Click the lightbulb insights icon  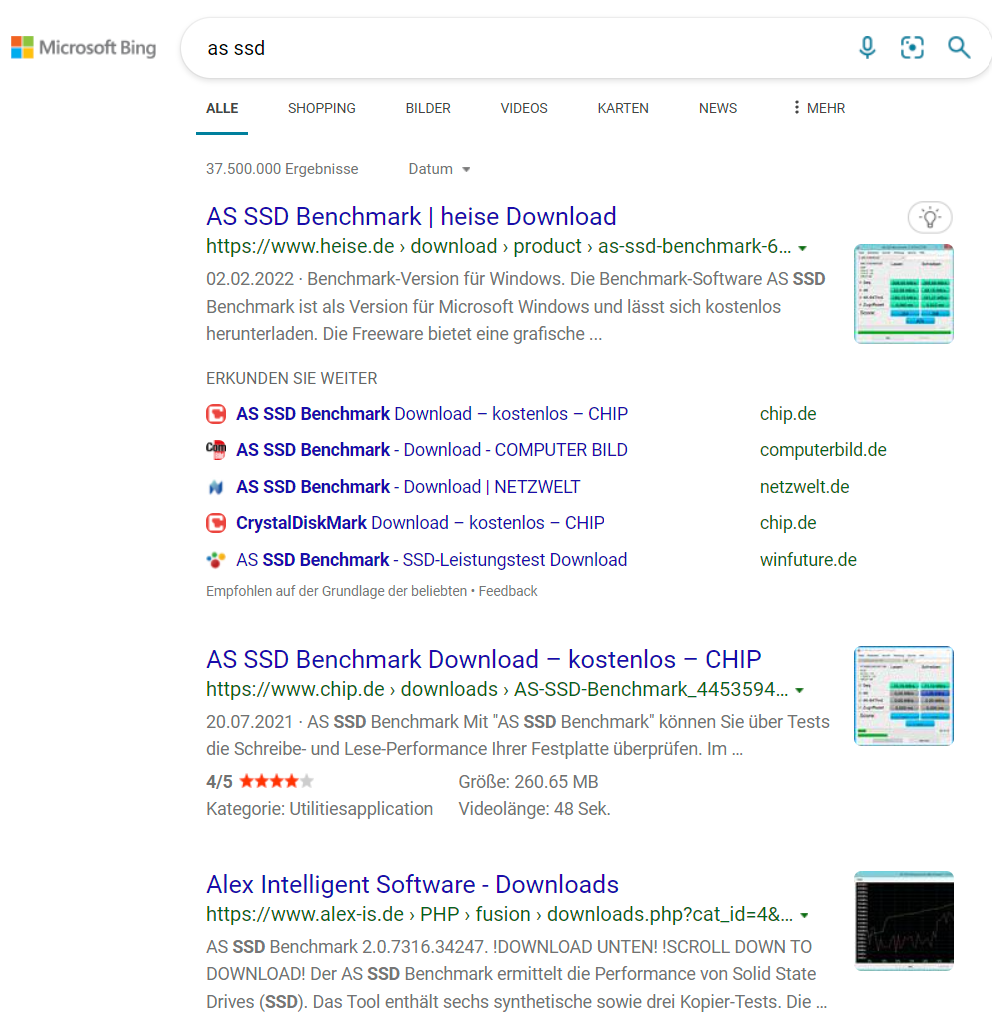click(x=930, y=218)
